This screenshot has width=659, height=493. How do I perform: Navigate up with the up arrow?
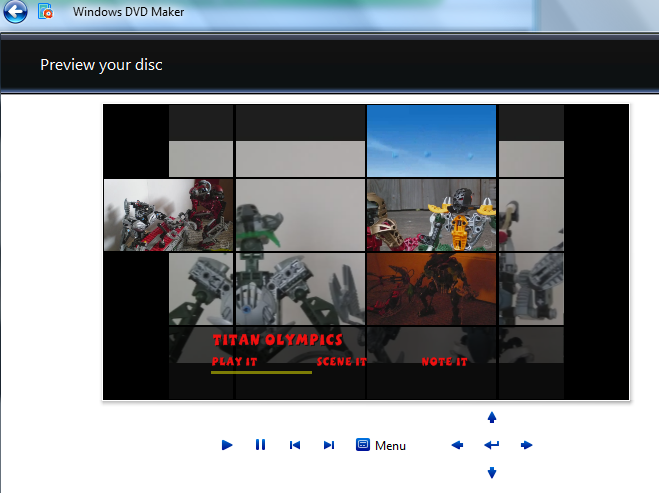tap(492, 417)
